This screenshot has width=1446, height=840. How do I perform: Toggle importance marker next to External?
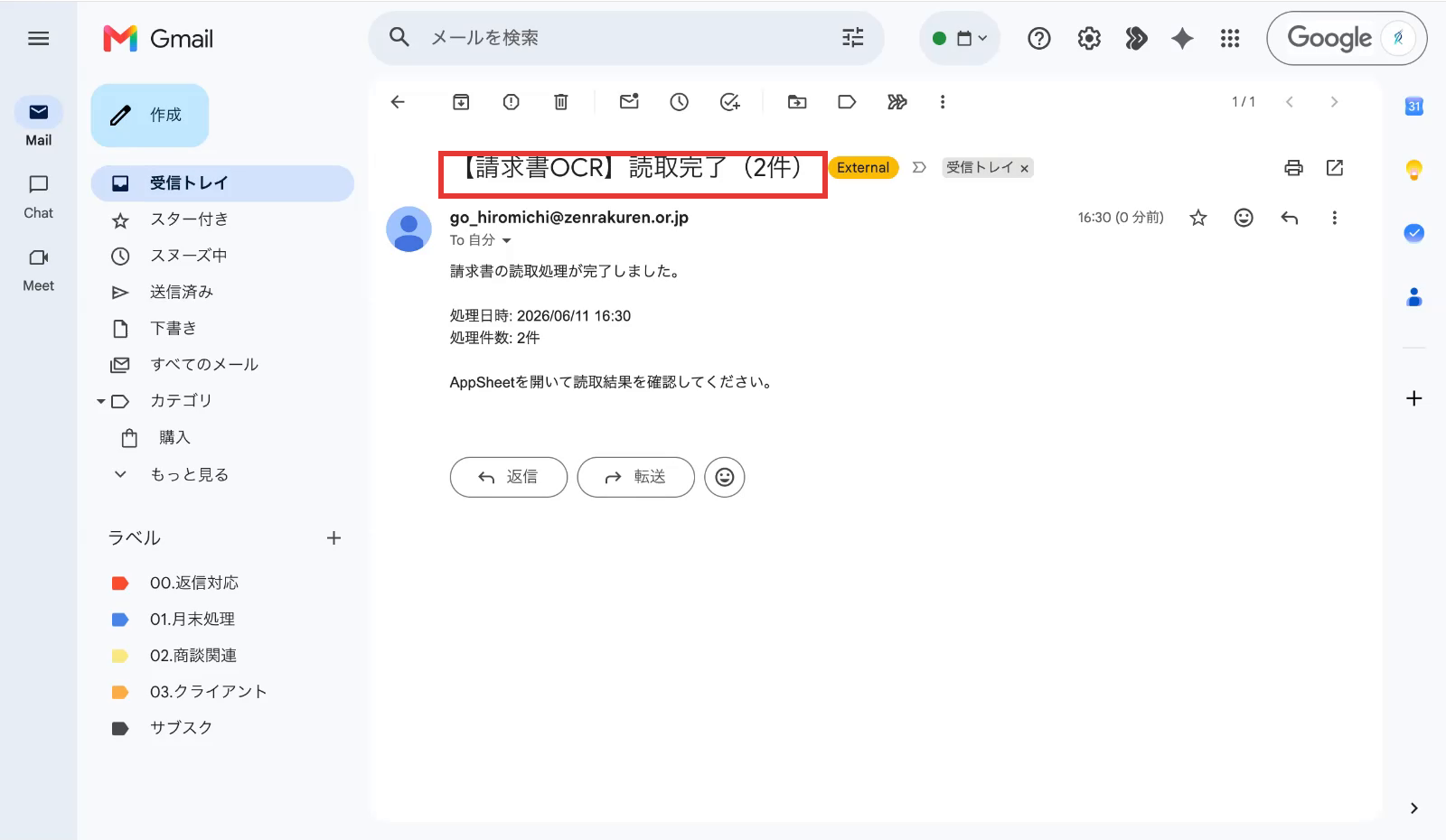(919, 168)
